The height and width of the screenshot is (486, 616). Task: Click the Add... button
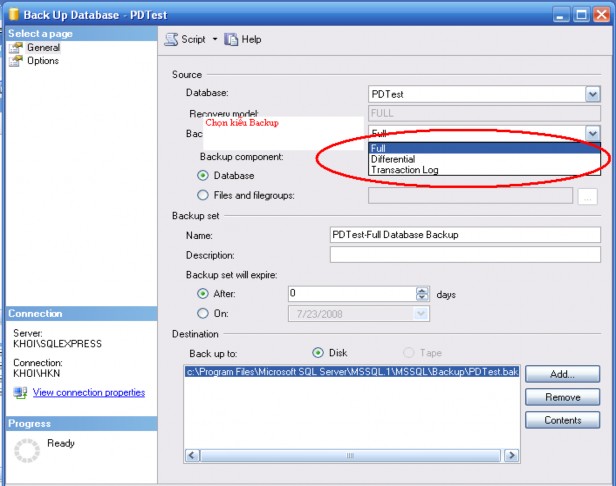(x=562, y=374)
